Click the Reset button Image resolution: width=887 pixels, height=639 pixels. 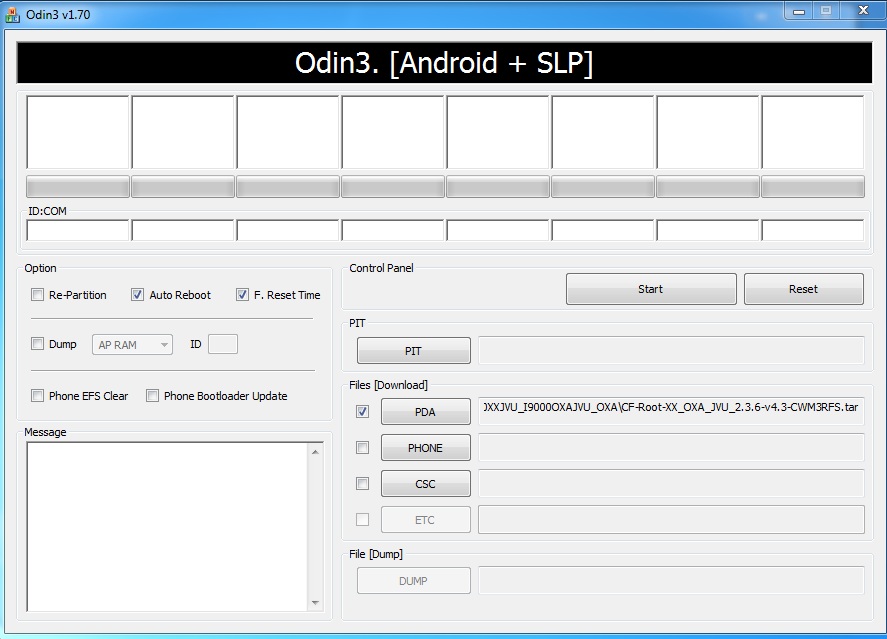[x=804, y=289]
